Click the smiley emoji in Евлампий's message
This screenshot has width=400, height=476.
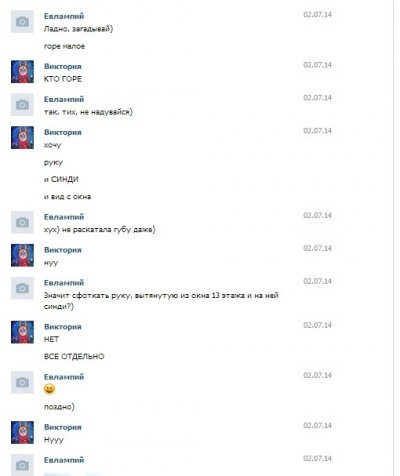(x=49, y=389)
